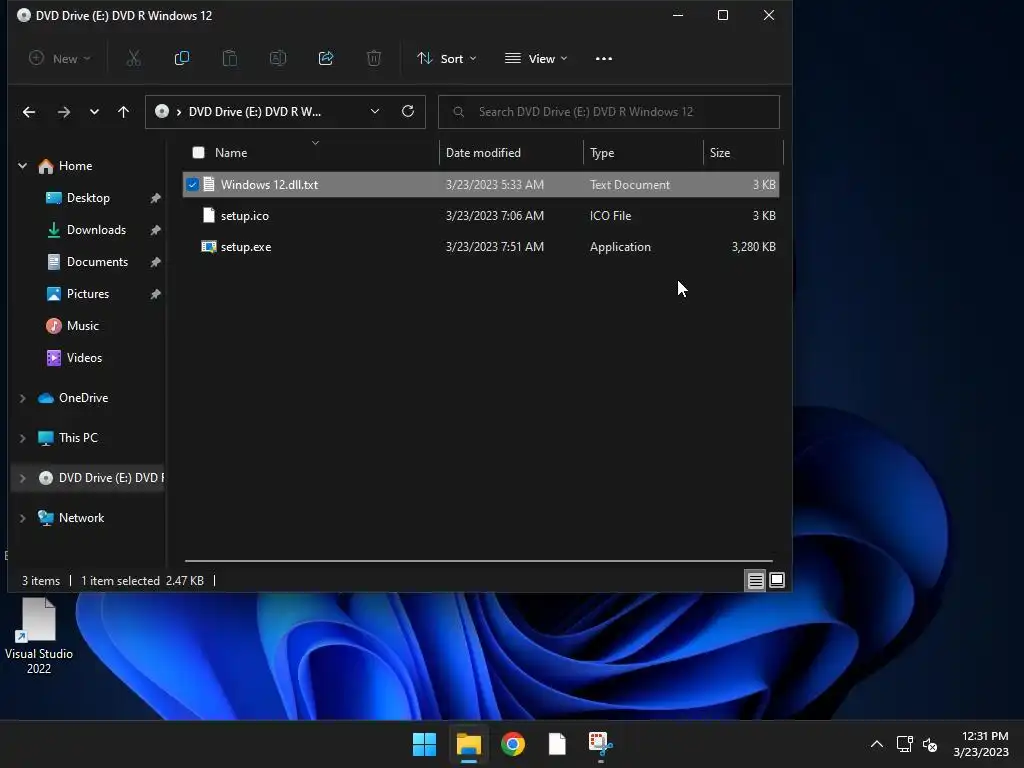Viewport: 1024px width, 768px height.
Task: Click the drive icon in address bar
Action: [x=161, y=112]
